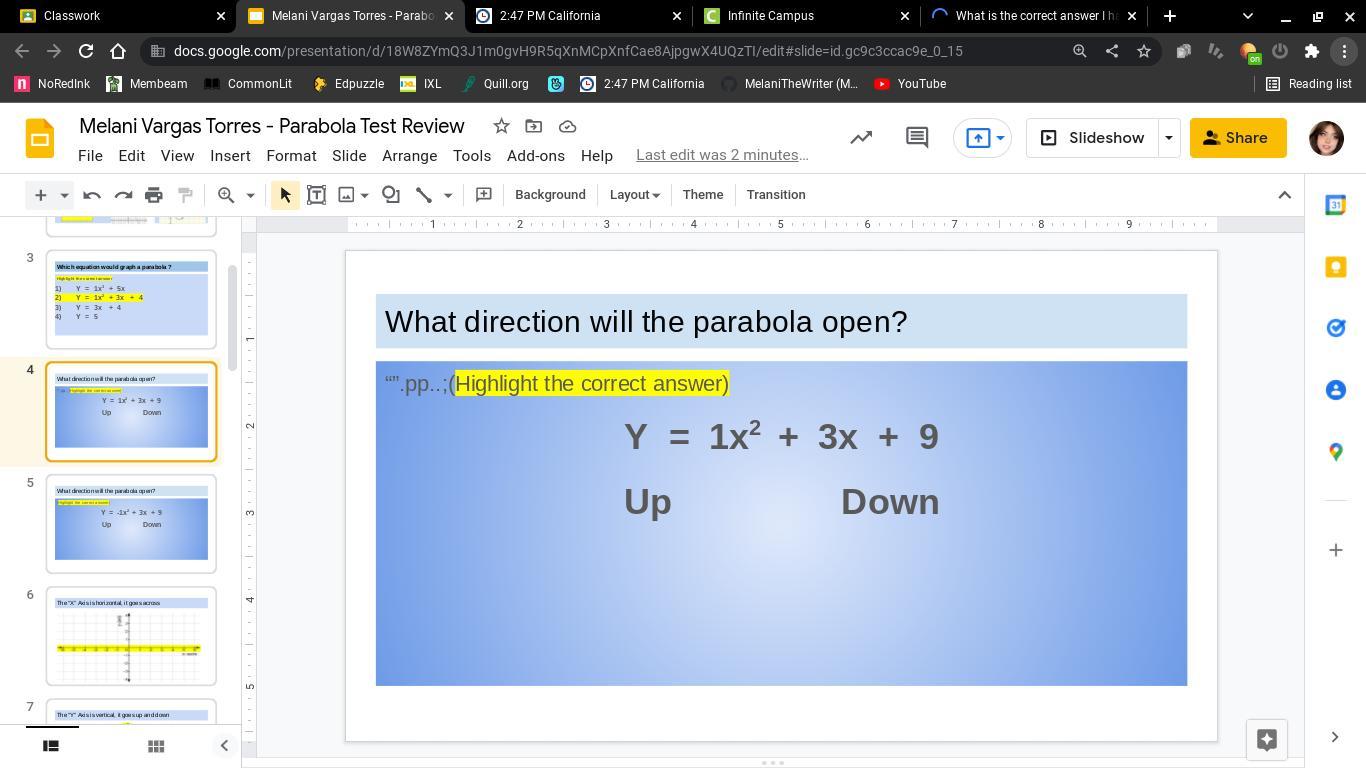Open Slideshow options dropdown arrow
The height and width of the screenshot is (768, 1366).
(x=1168, y=138)
